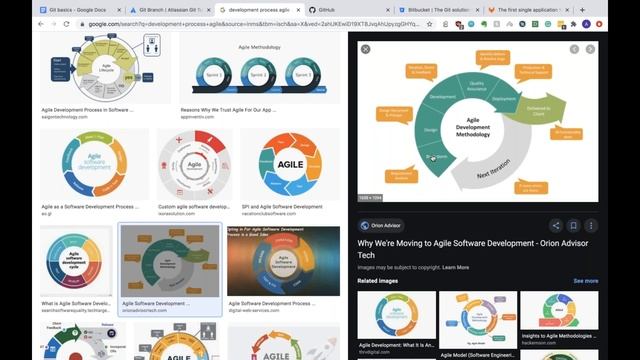Open SPI and Agile Software Development image

(290, 164)
